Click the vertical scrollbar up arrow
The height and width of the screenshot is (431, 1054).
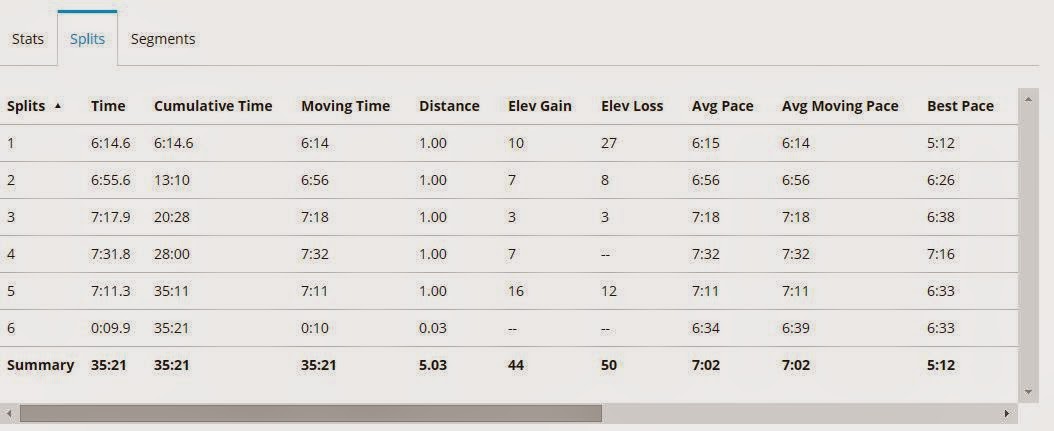pos(1028,100)
